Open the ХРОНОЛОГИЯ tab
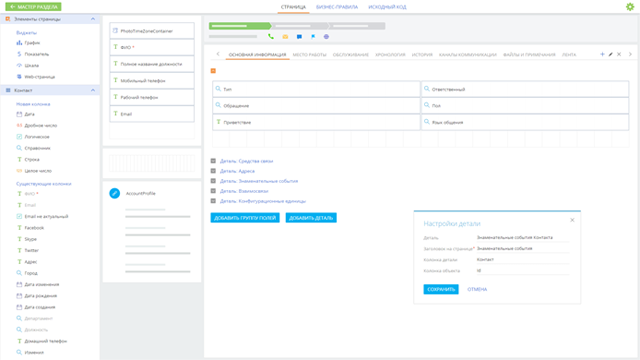 click(x=390, y=55)
